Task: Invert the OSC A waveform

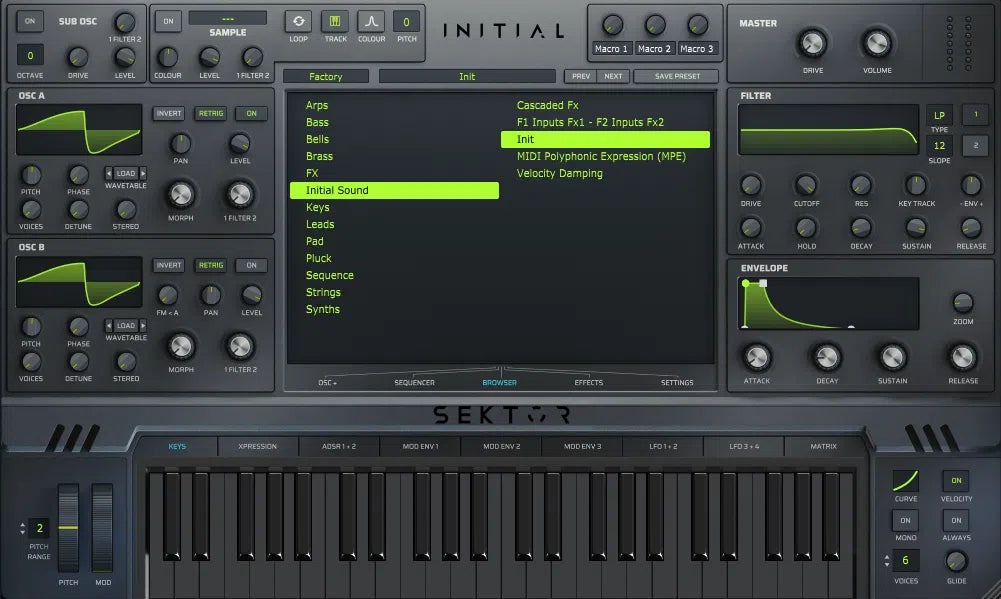Action: point(168,113)
